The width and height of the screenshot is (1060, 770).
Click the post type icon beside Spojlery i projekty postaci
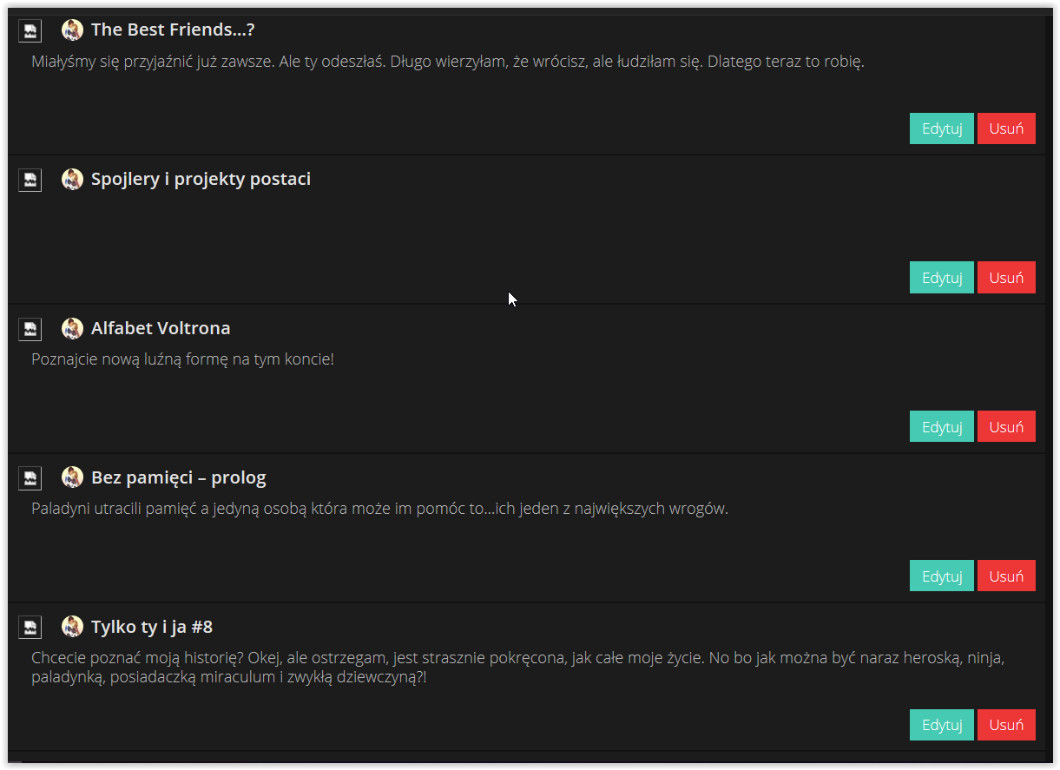point(30,180)
